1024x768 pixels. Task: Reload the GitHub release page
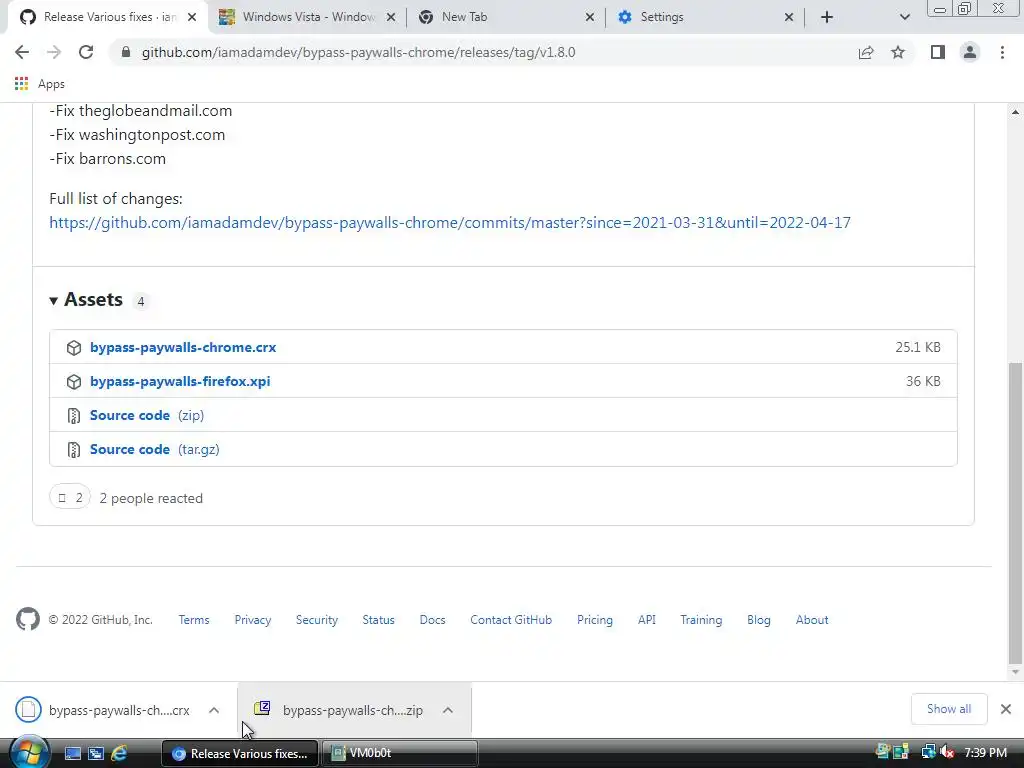86,52
